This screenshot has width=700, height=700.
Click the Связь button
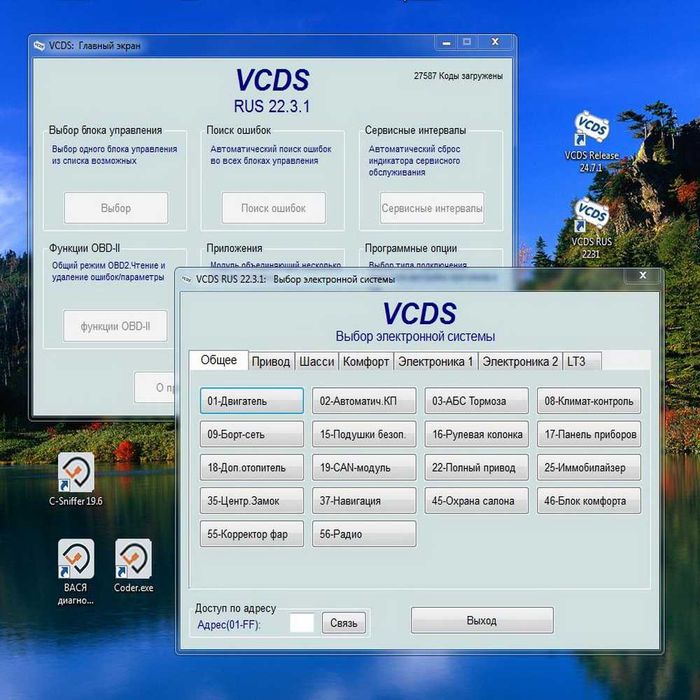344,623
